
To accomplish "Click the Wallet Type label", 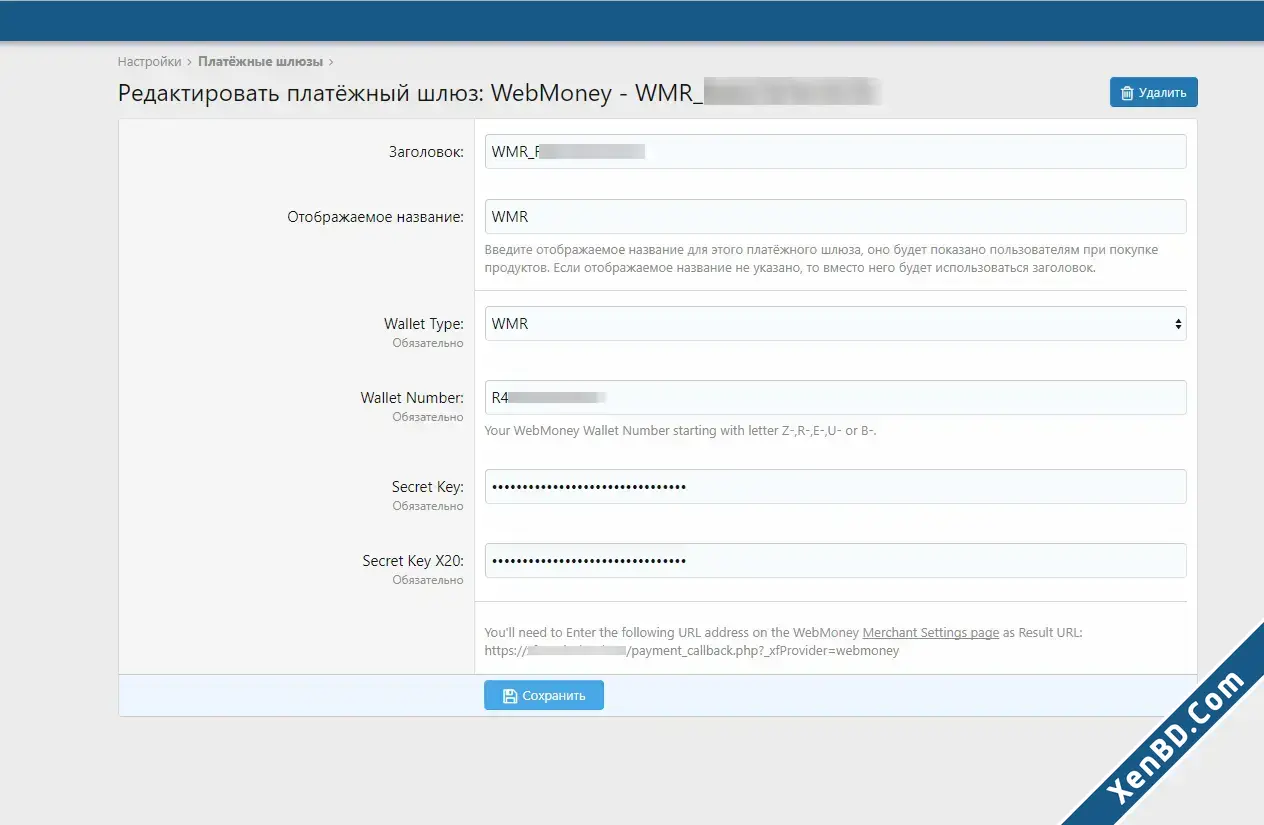I will click(424, 324).
